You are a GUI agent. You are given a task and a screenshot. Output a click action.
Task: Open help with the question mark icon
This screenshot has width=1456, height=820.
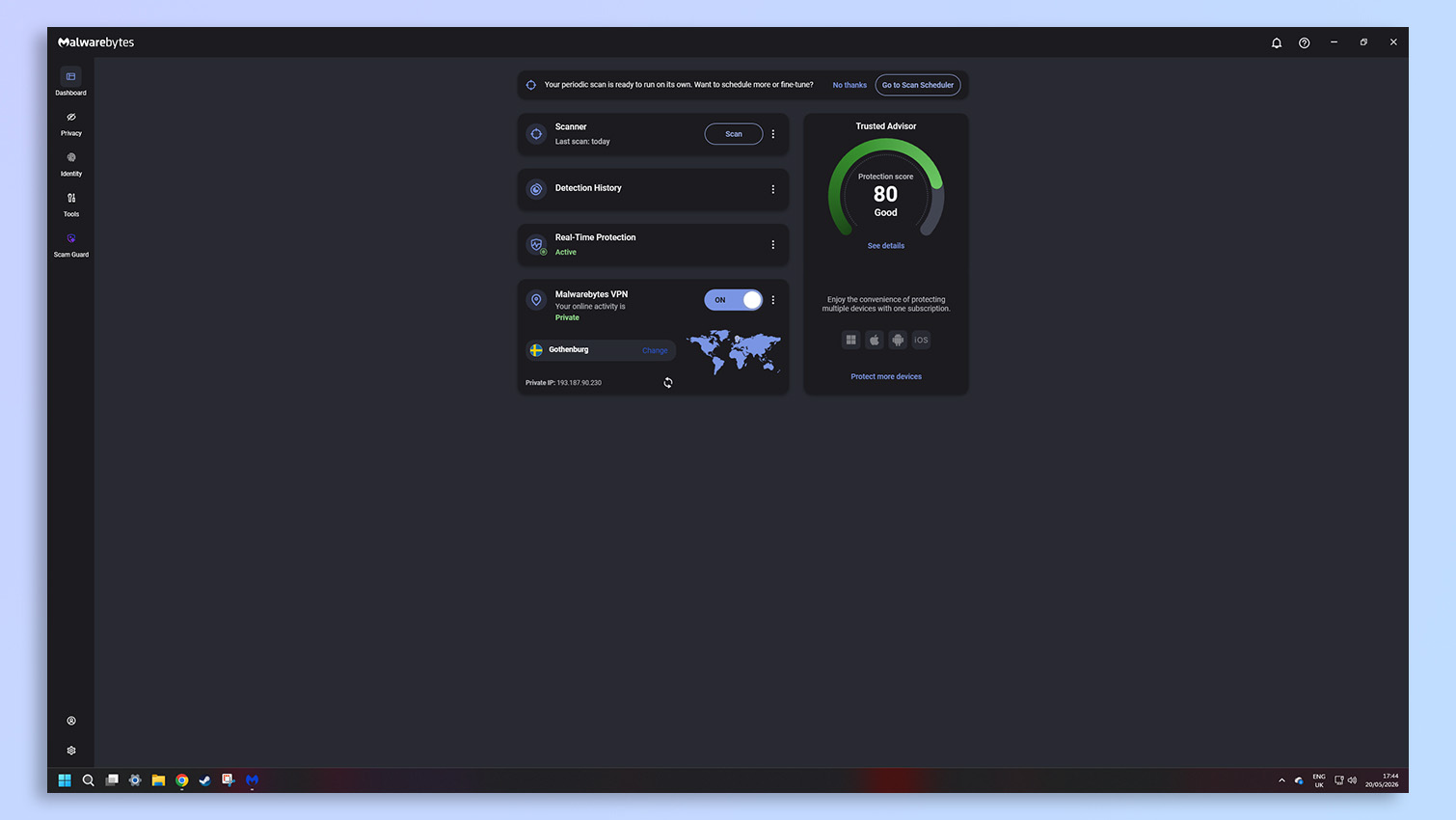click(x=1305, y=42)
